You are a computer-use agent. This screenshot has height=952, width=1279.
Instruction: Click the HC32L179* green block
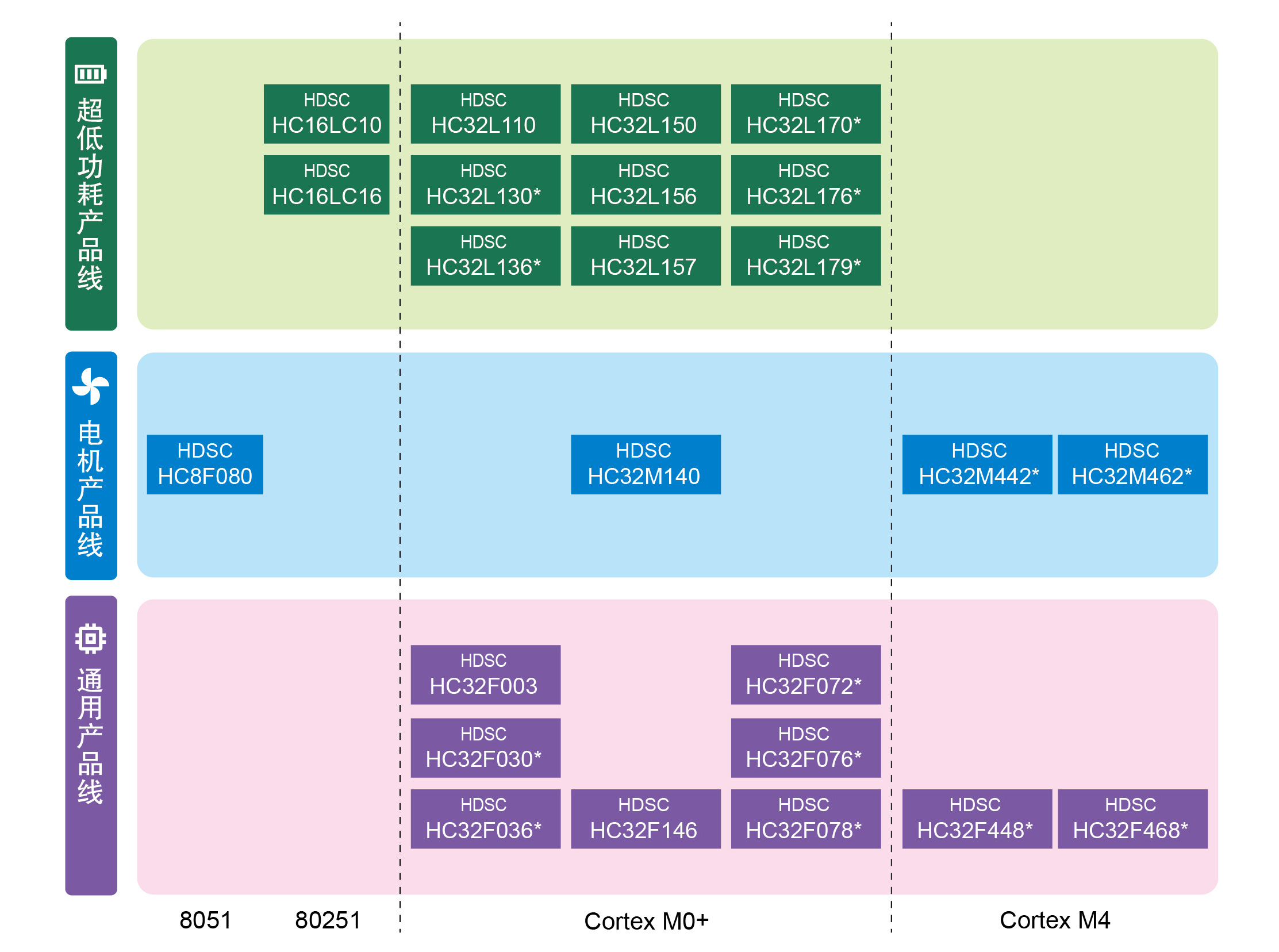[x=805, y=255]
